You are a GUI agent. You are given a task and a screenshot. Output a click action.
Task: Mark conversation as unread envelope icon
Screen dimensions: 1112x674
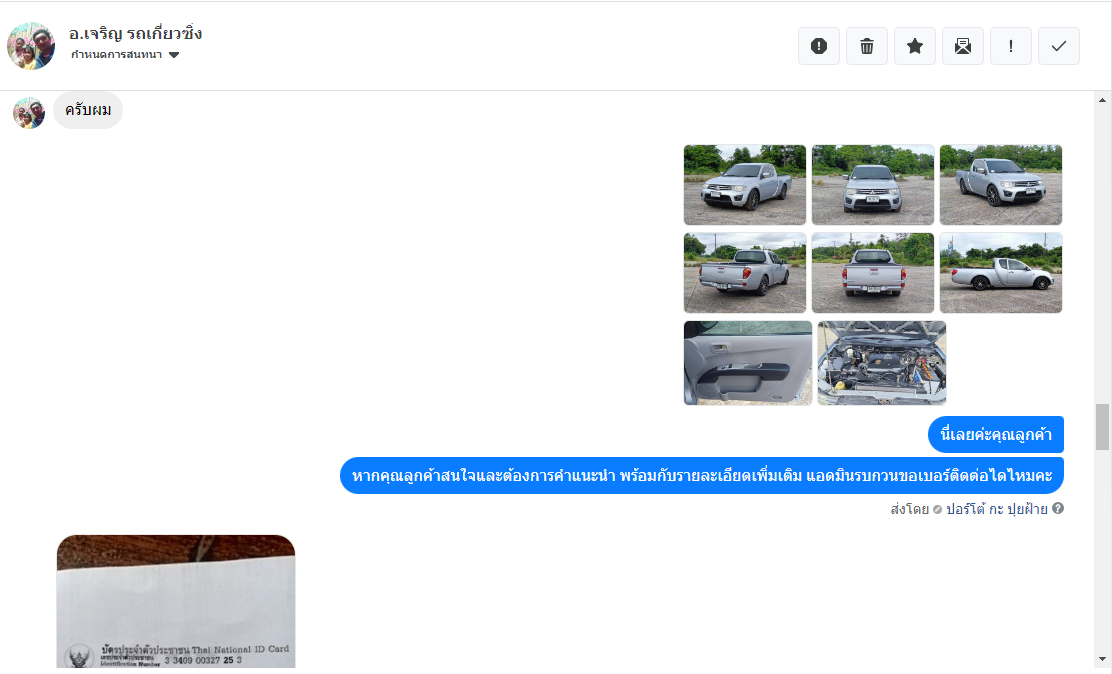pyautogui.click(x=962, y=46)
